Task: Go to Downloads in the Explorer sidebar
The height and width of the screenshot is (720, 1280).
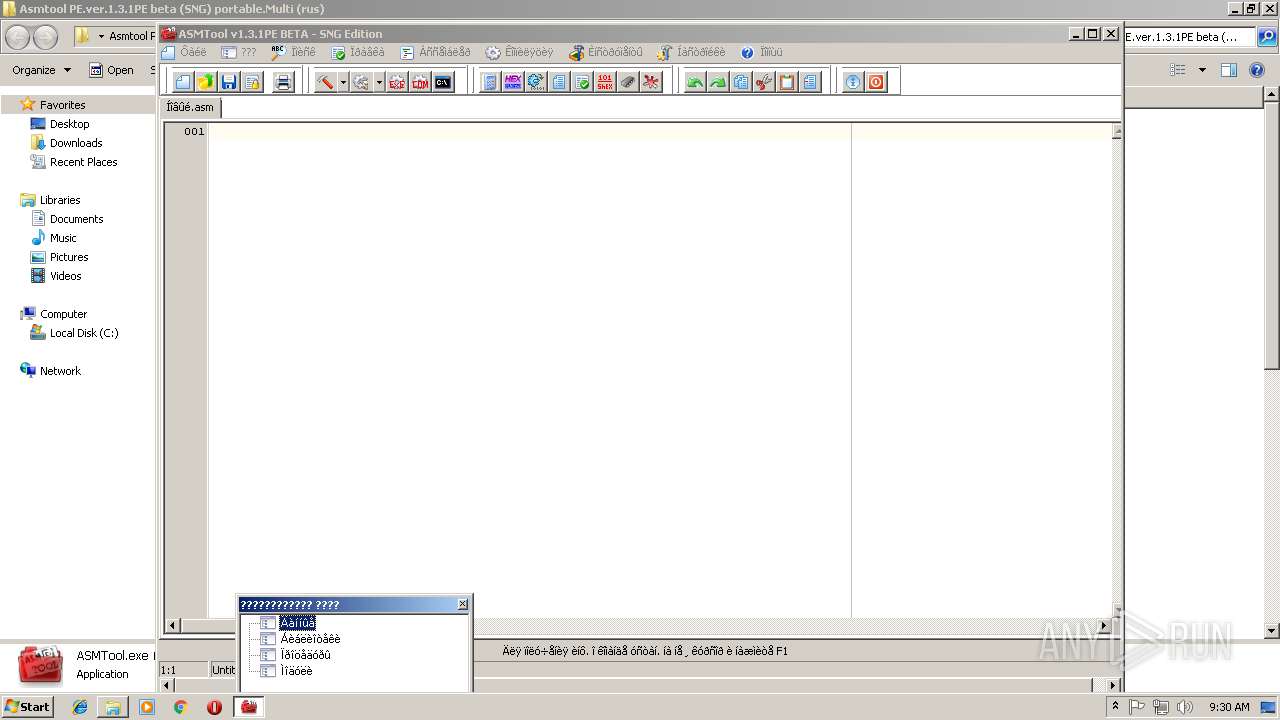Action: [76, 143]
